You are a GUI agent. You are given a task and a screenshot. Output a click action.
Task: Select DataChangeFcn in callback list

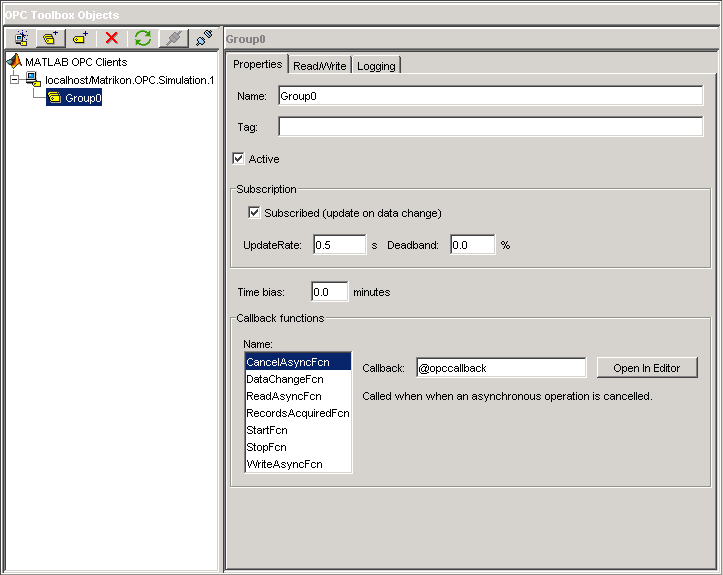coord(298,379)
